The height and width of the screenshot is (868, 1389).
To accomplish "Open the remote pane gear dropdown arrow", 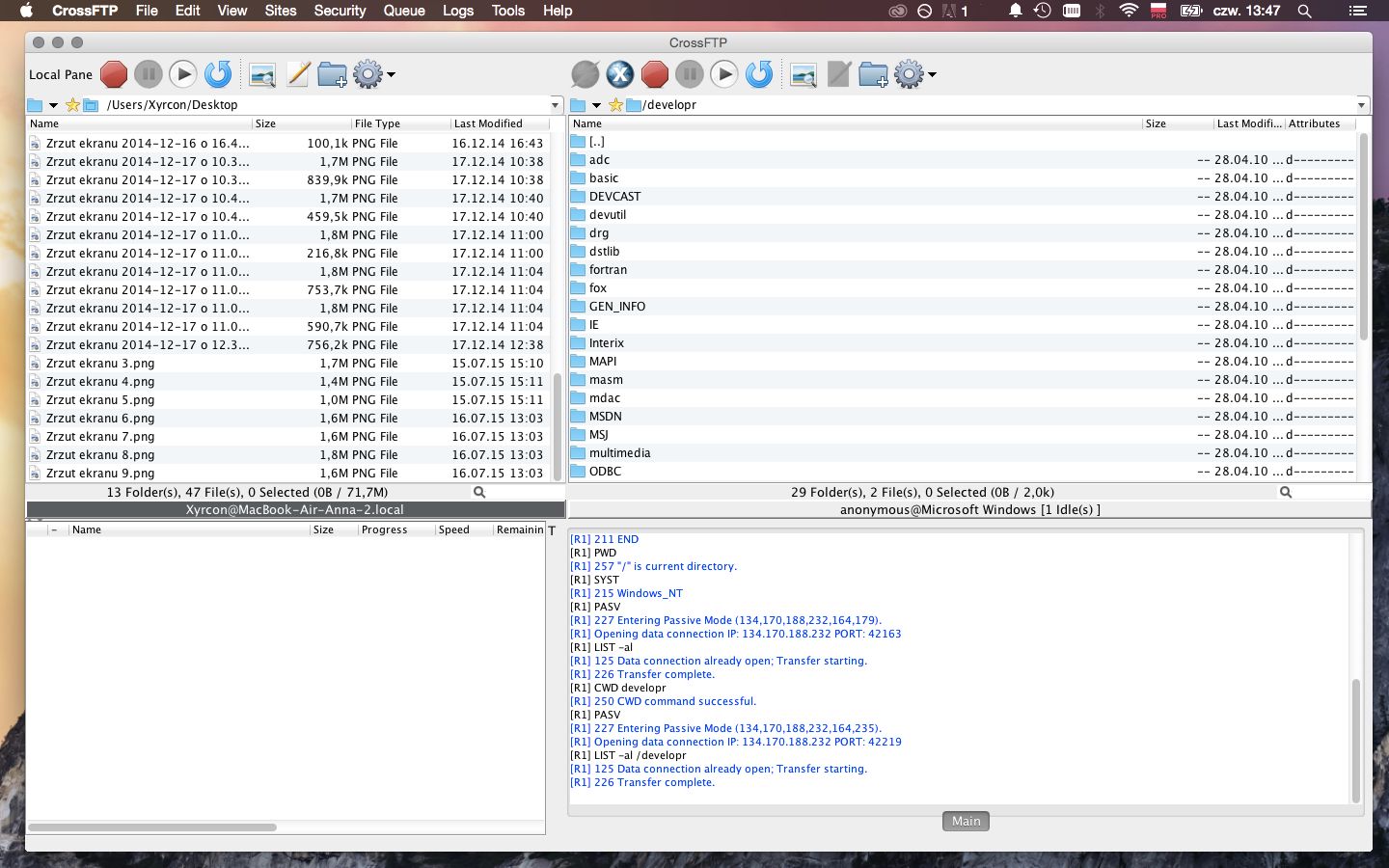I will (932, 75).
